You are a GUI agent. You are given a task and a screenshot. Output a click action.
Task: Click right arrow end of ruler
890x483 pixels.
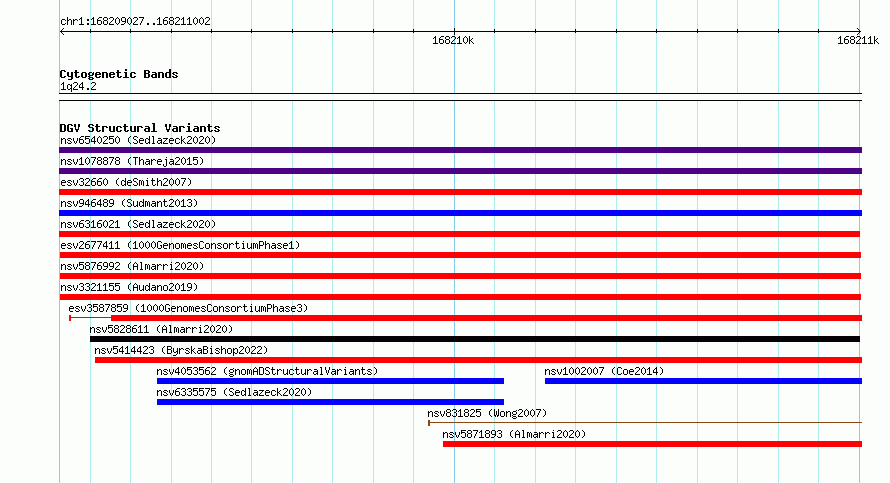(859, 32)
